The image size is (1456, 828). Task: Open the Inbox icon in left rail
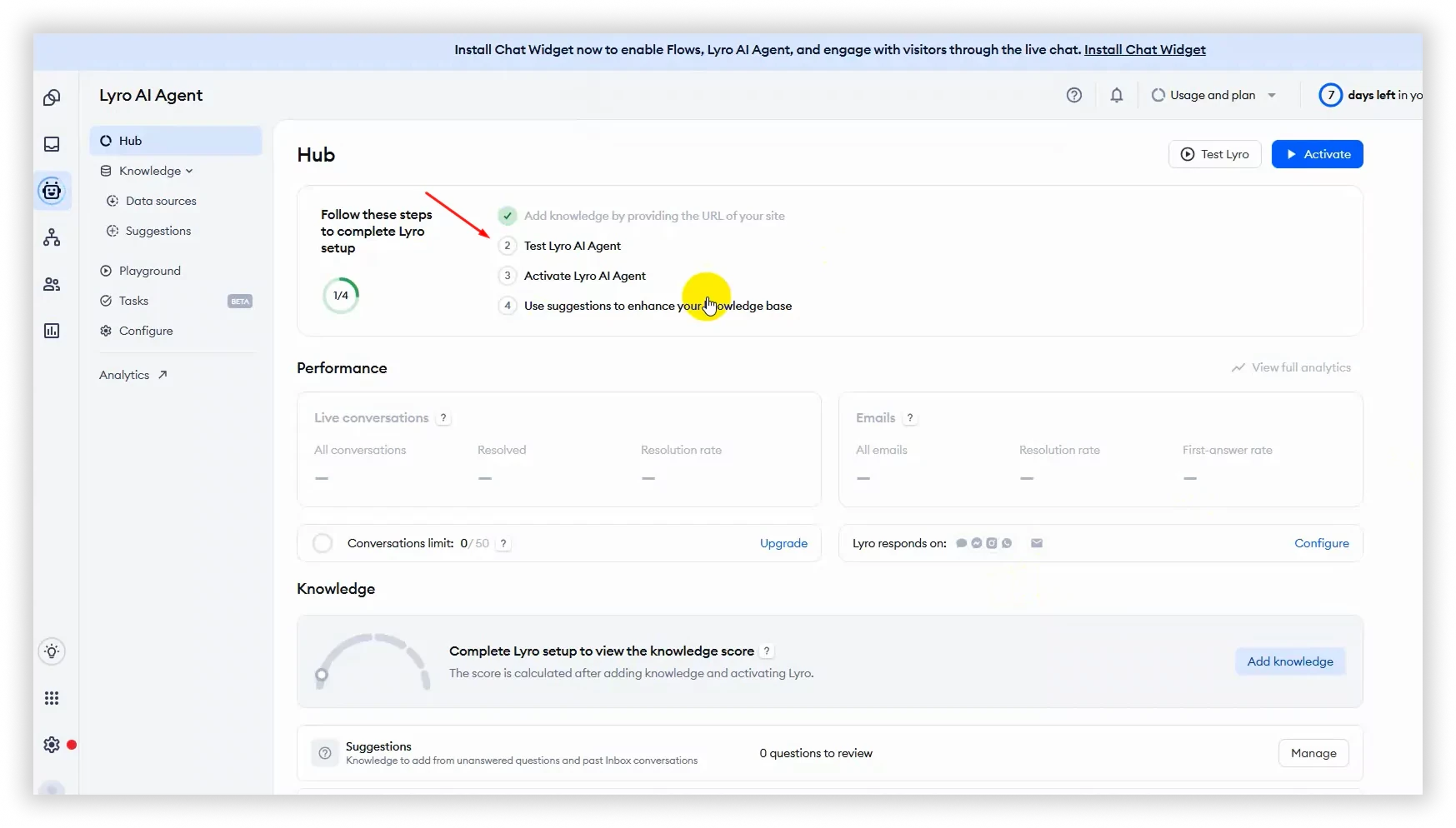52,144
